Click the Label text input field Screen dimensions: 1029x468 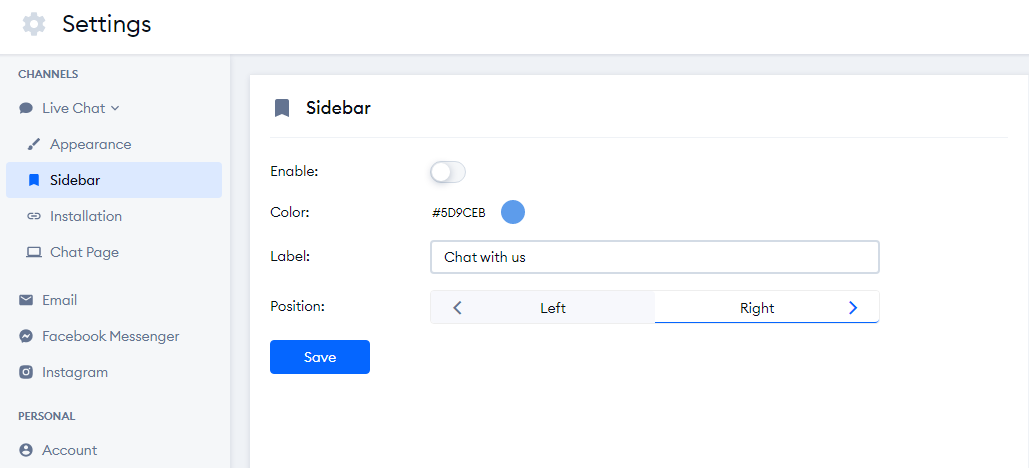654,257
